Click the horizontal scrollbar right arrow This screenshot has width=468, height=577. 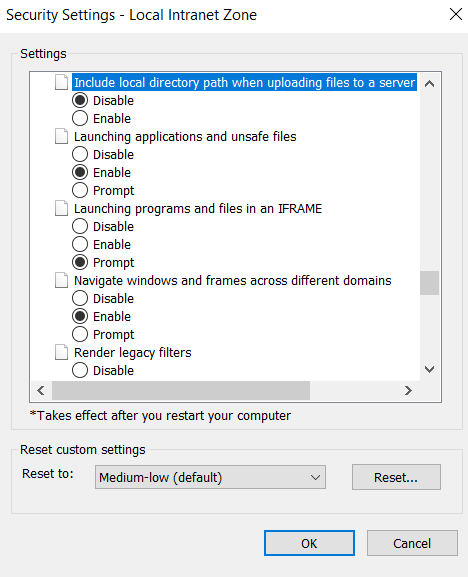click(408, 390)
